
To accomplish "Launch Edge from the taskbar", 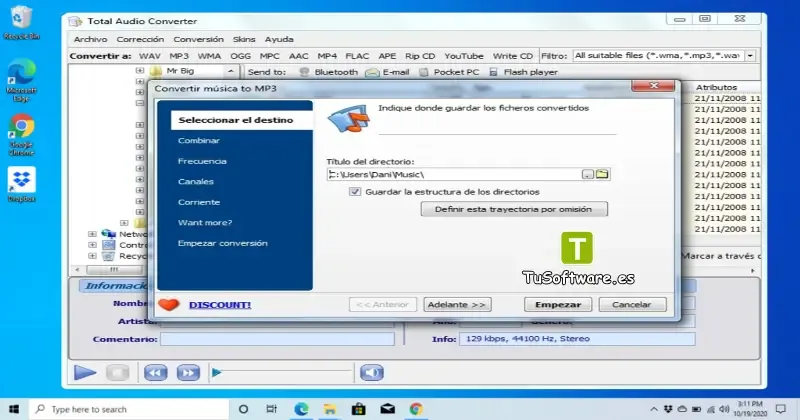I will click(x=301, y=409).
